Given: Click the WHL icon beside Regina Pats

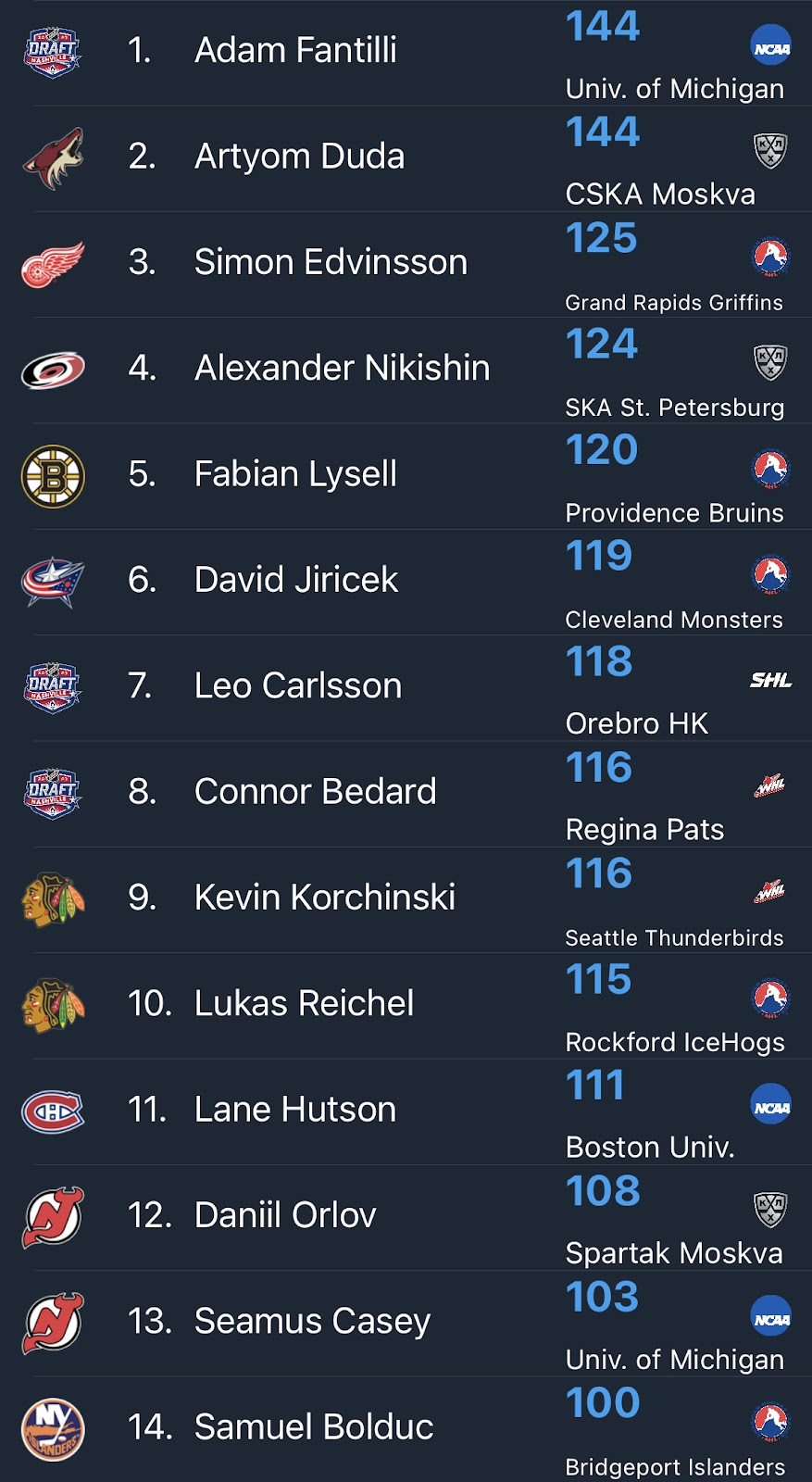Looking at the screenshot, I should pyautogui.click(x=770, y=786).
